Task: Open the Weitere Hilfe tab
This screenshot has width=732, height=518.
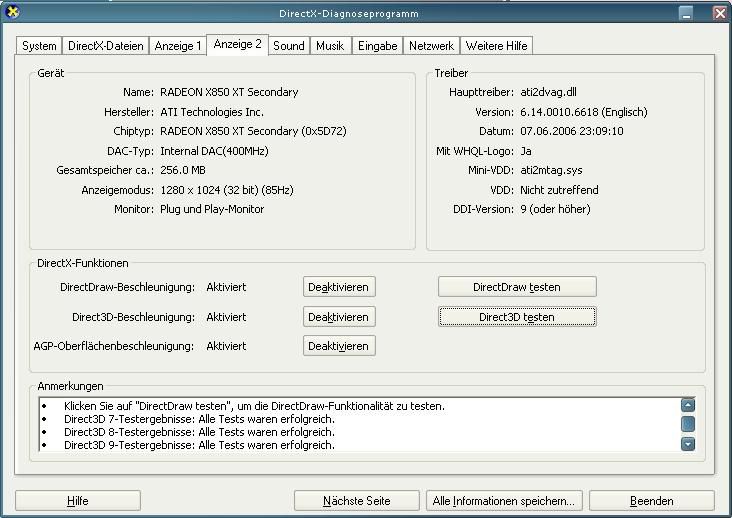Action: [x=497, y=46]
